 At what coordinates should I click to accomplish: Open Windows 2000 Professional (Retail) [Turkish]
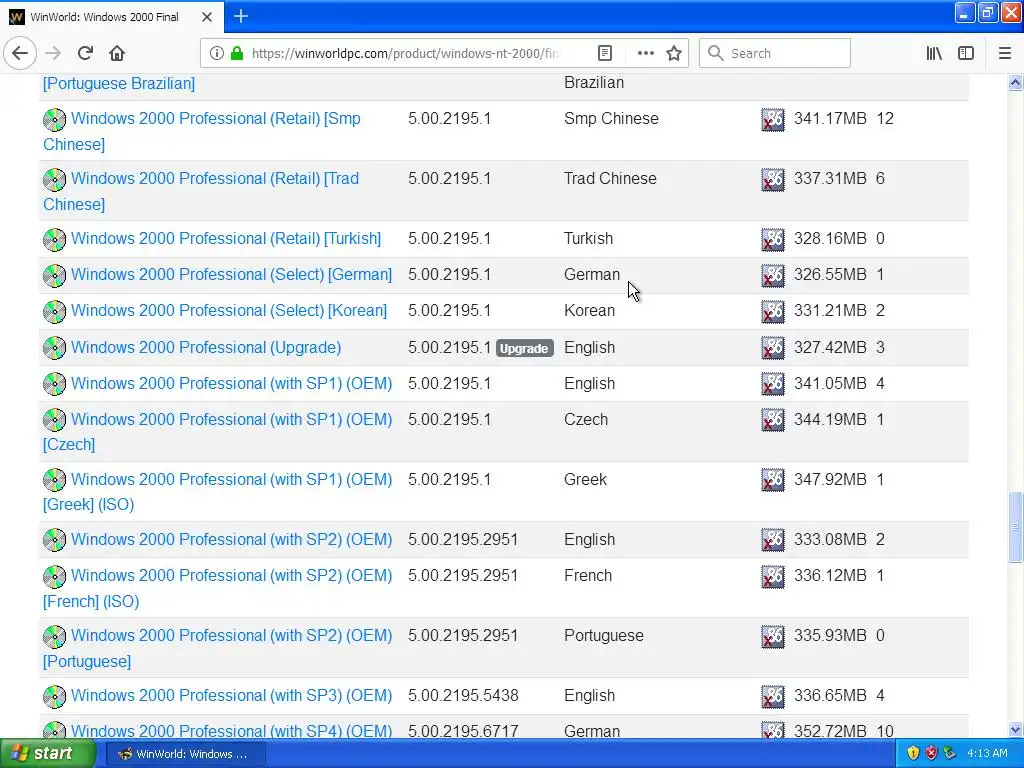(x=226, y=238)
